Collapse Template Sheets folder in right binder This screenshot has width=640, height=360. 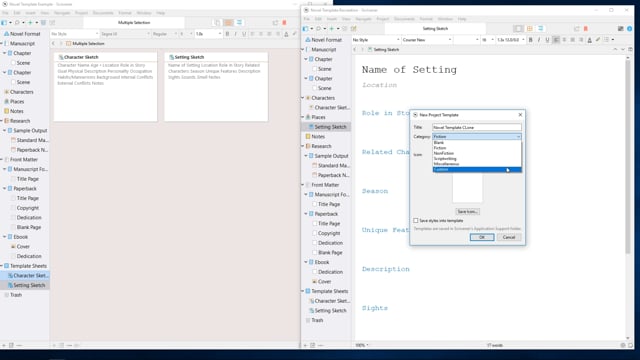click(x=303, y=291)
